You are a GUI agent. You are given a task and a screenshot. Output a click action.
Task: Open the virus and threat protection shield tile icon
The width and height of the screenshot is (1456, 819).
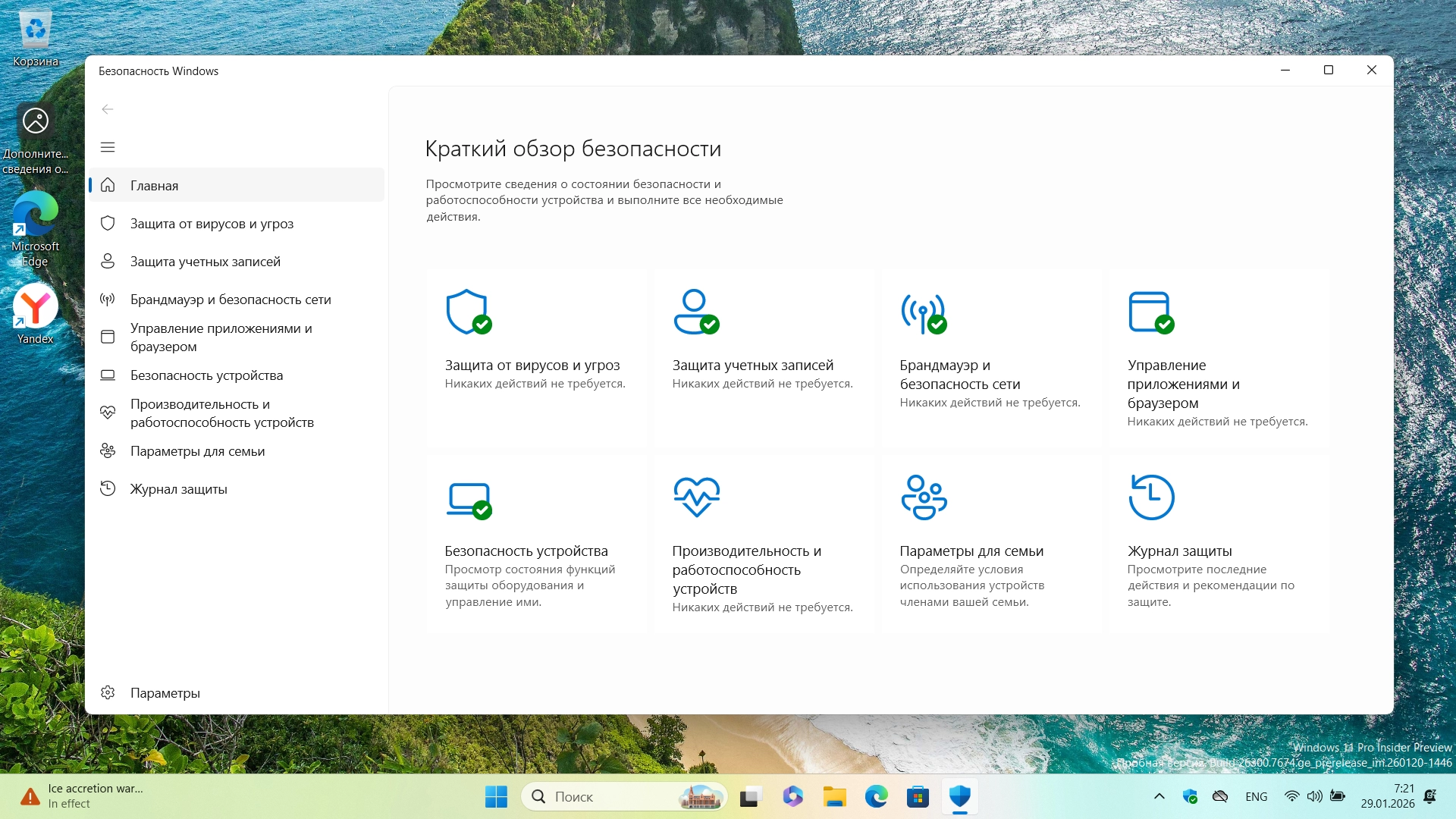[468, 312]
